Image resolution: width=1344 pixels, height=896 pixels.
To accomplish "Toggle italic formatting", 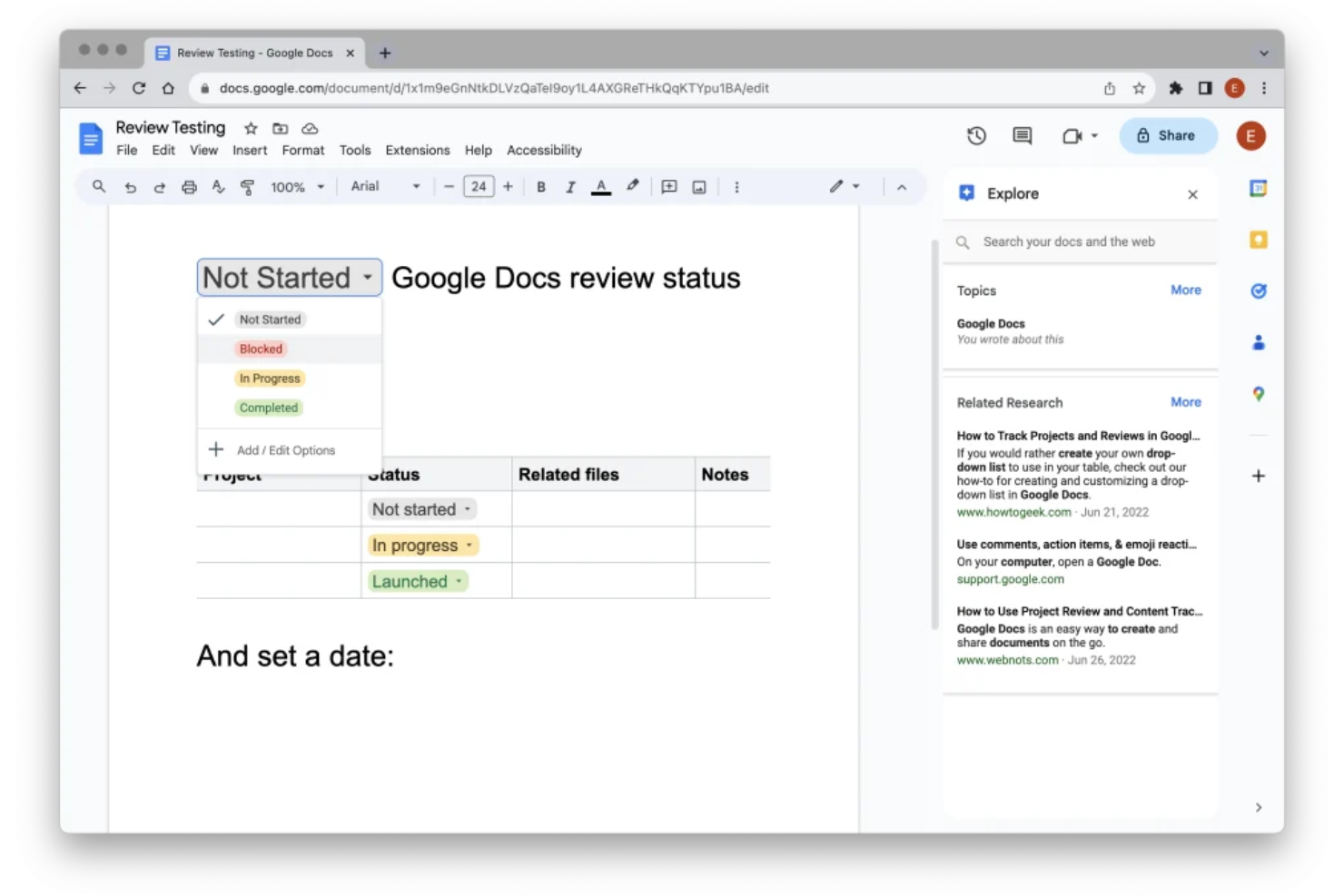I will click(x=570, y=187).
